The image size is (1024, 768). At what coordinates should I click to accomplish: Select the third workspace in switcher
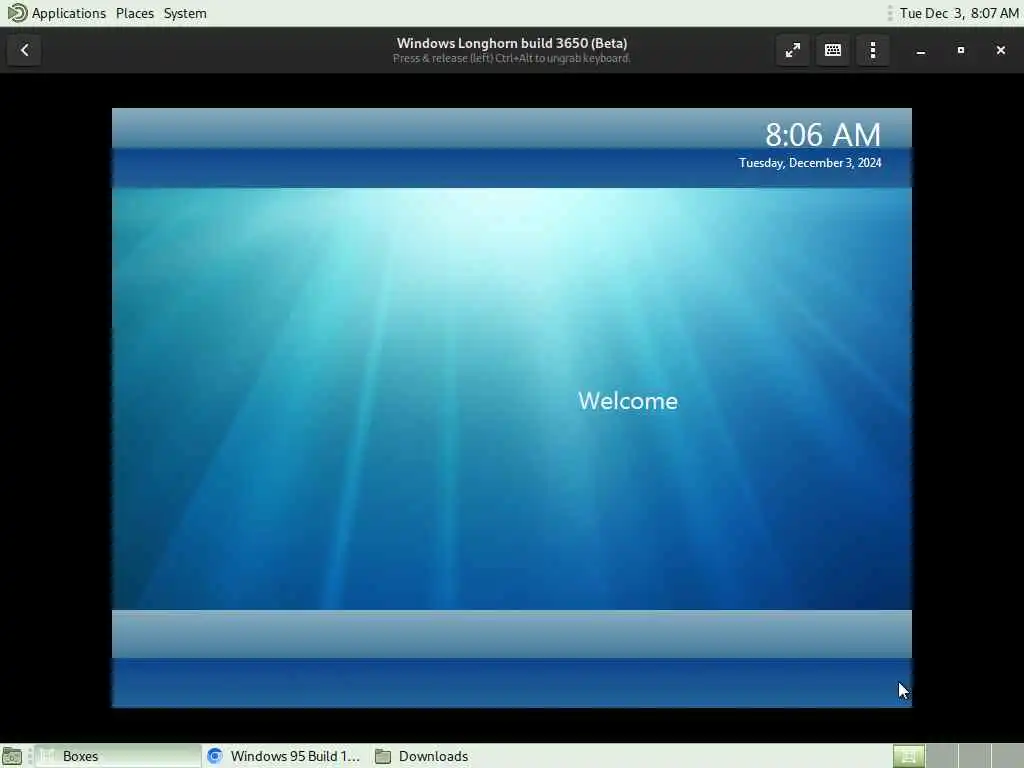click(974, 756)
